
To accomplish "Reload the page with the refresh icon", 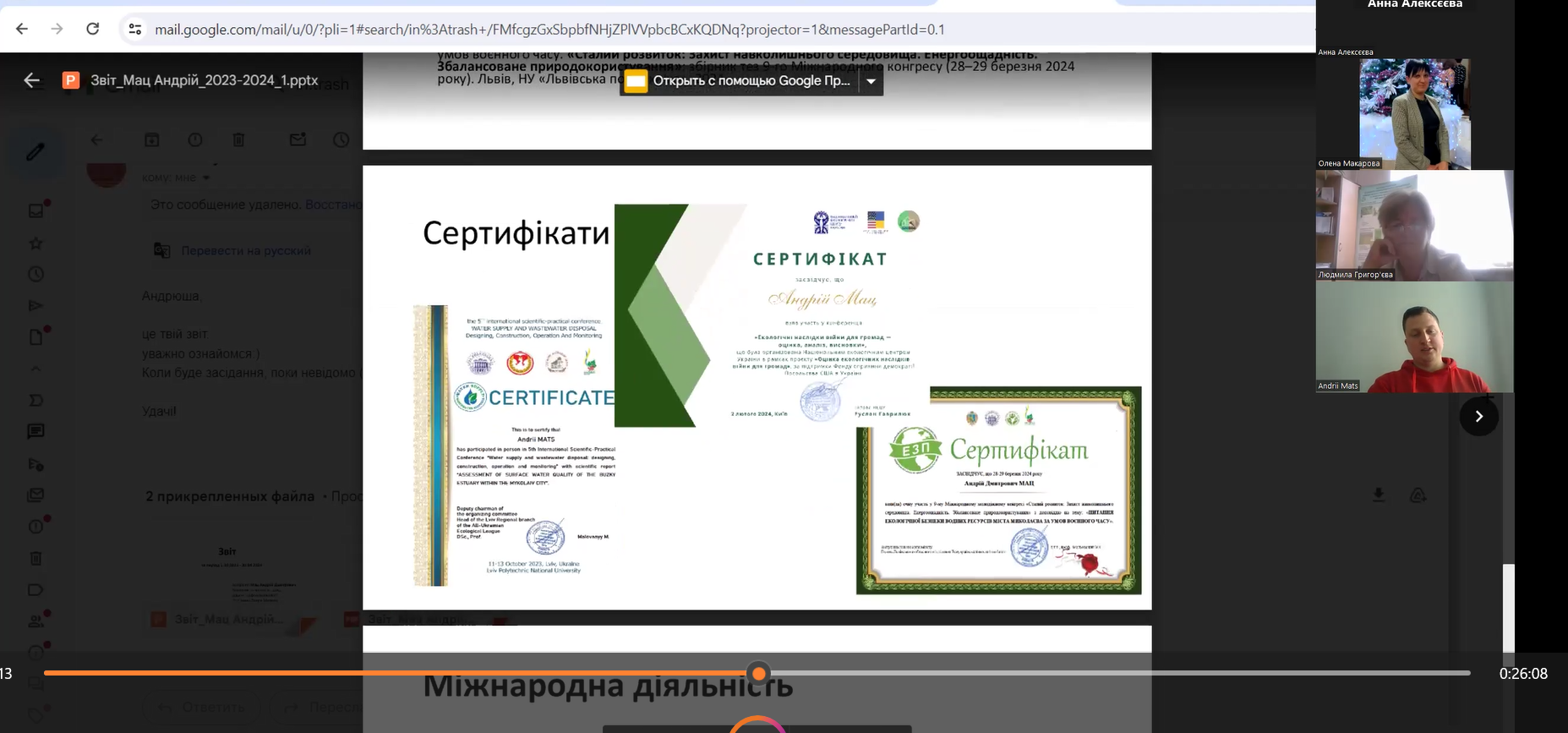I will tap(93, 29).
